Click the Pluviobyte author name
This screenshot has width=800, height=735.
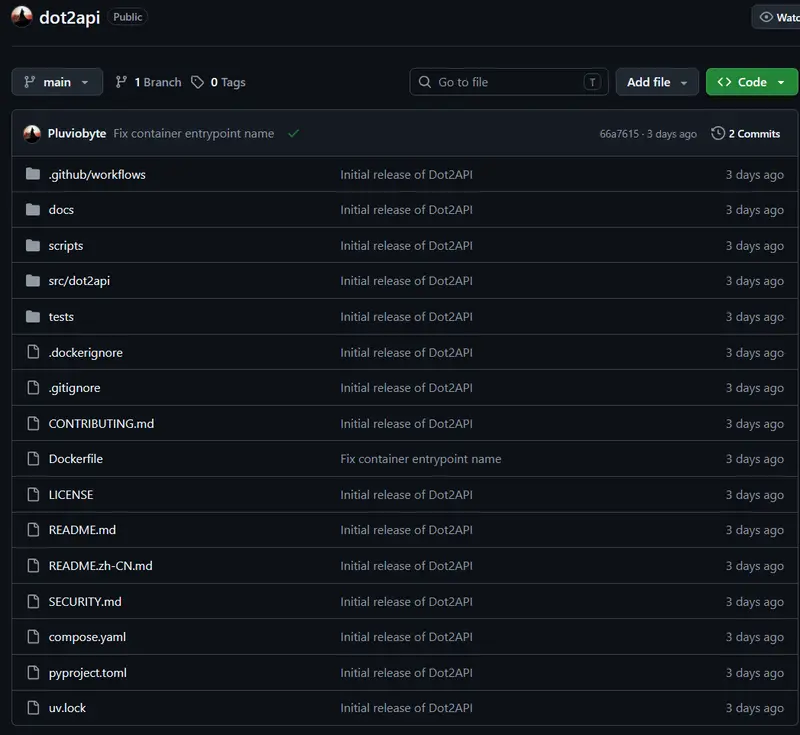click(77, 134)
